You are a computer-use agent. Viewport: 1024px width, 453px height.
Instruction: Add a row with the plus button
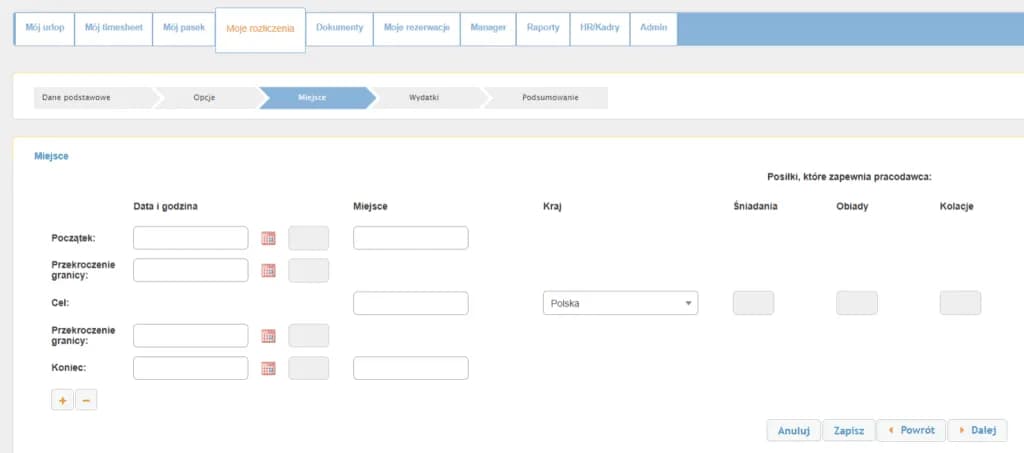(62, 400)
